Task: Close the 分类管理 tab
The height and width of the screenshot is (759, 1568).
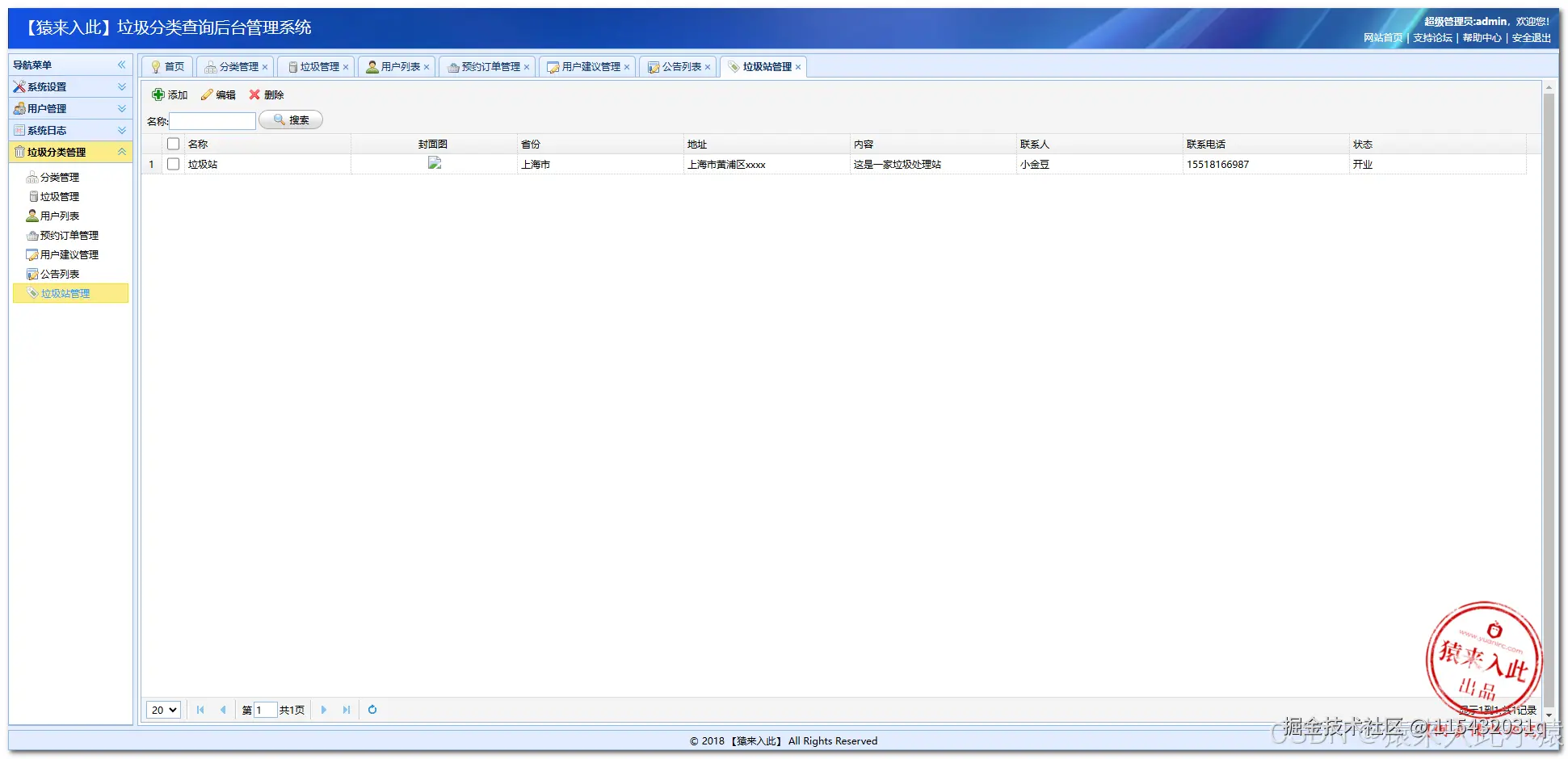Action: 265,67
